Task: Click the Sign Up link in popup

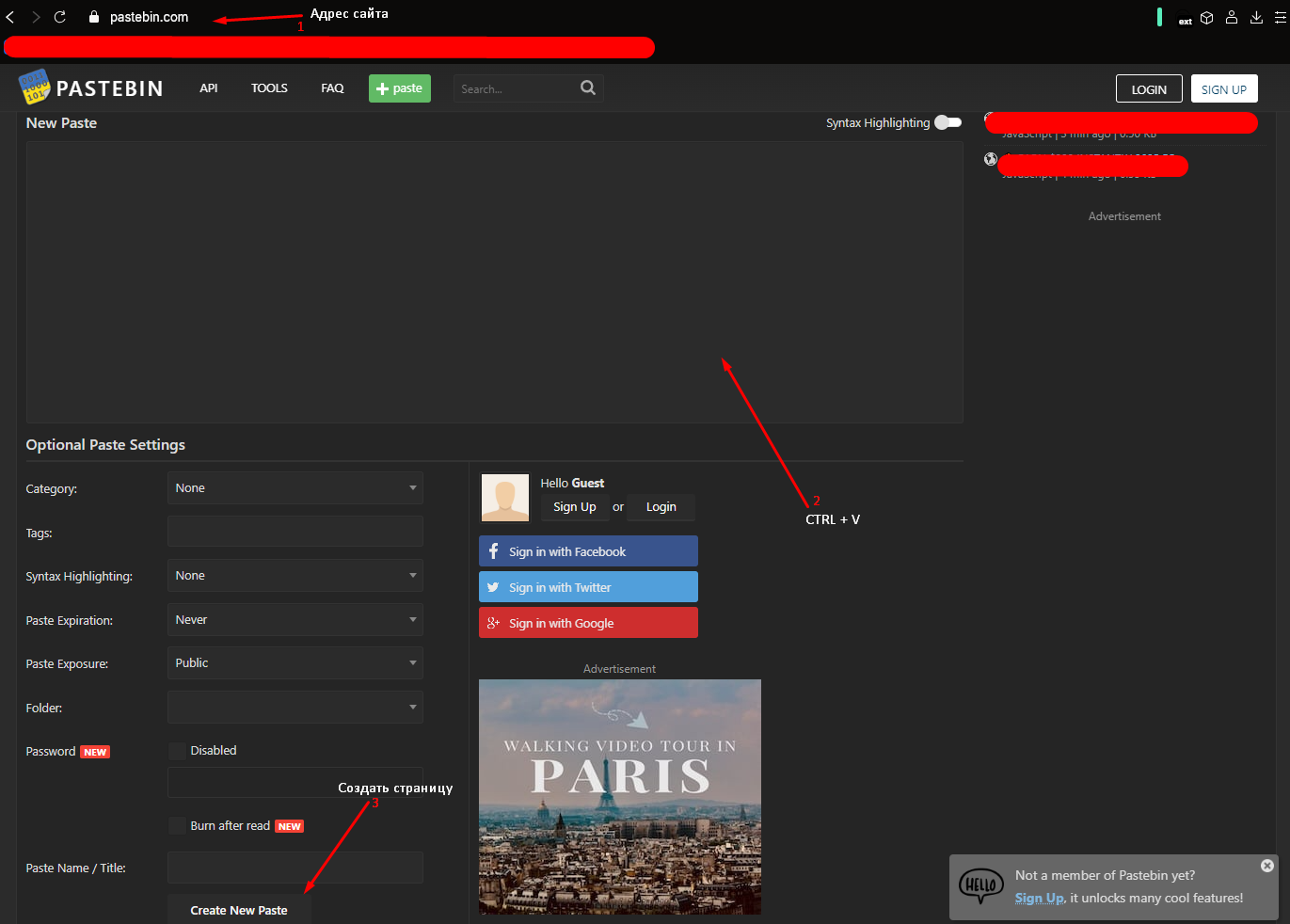Action: 1040,899
